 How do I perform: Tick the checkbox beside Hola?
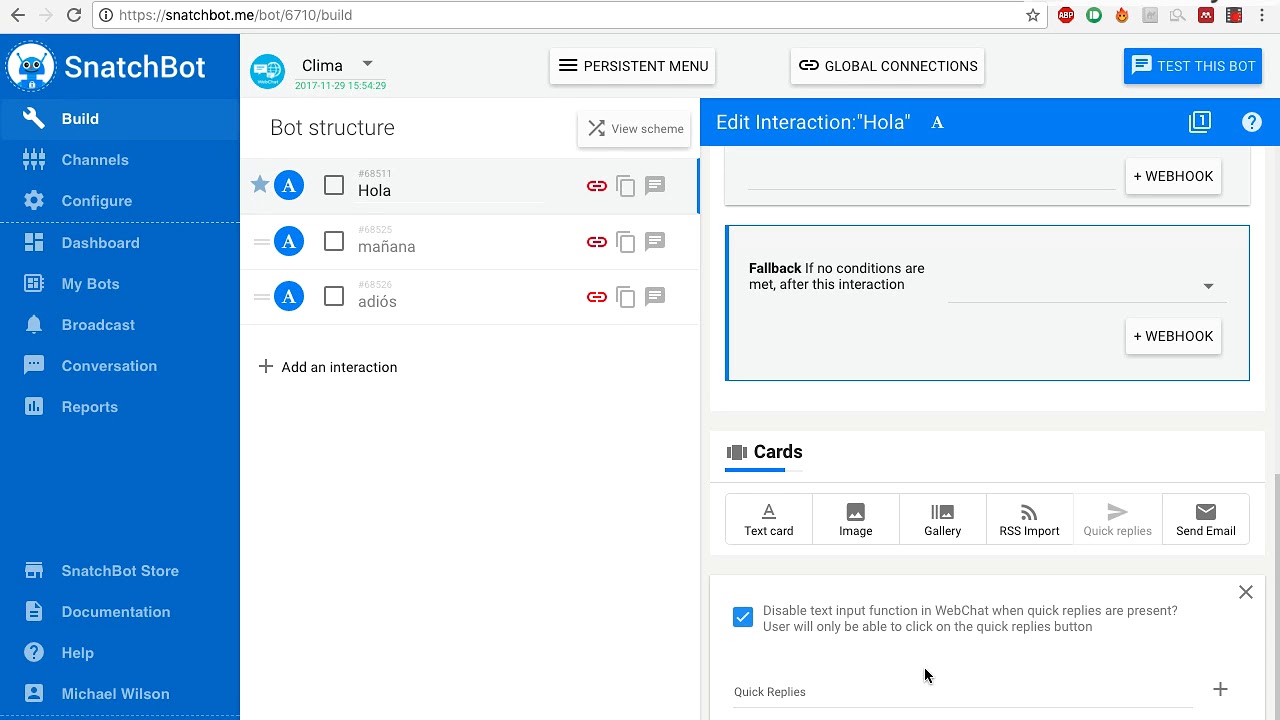pos(334,186)
